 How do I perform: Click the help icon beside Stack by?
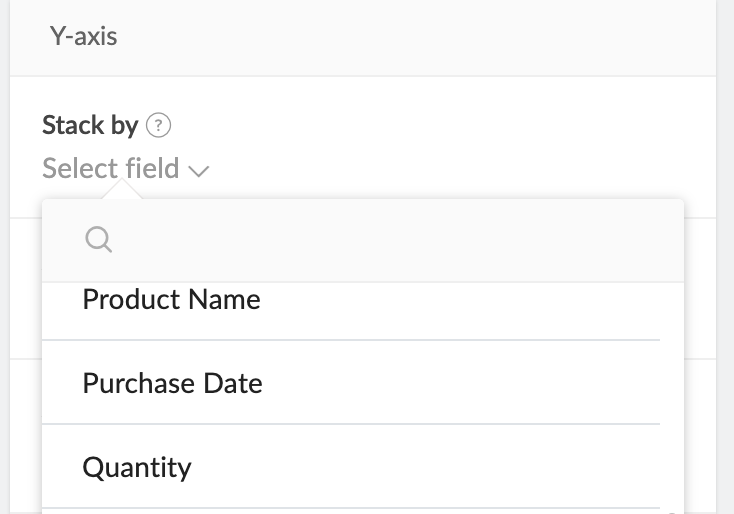(x=159, y=126)
